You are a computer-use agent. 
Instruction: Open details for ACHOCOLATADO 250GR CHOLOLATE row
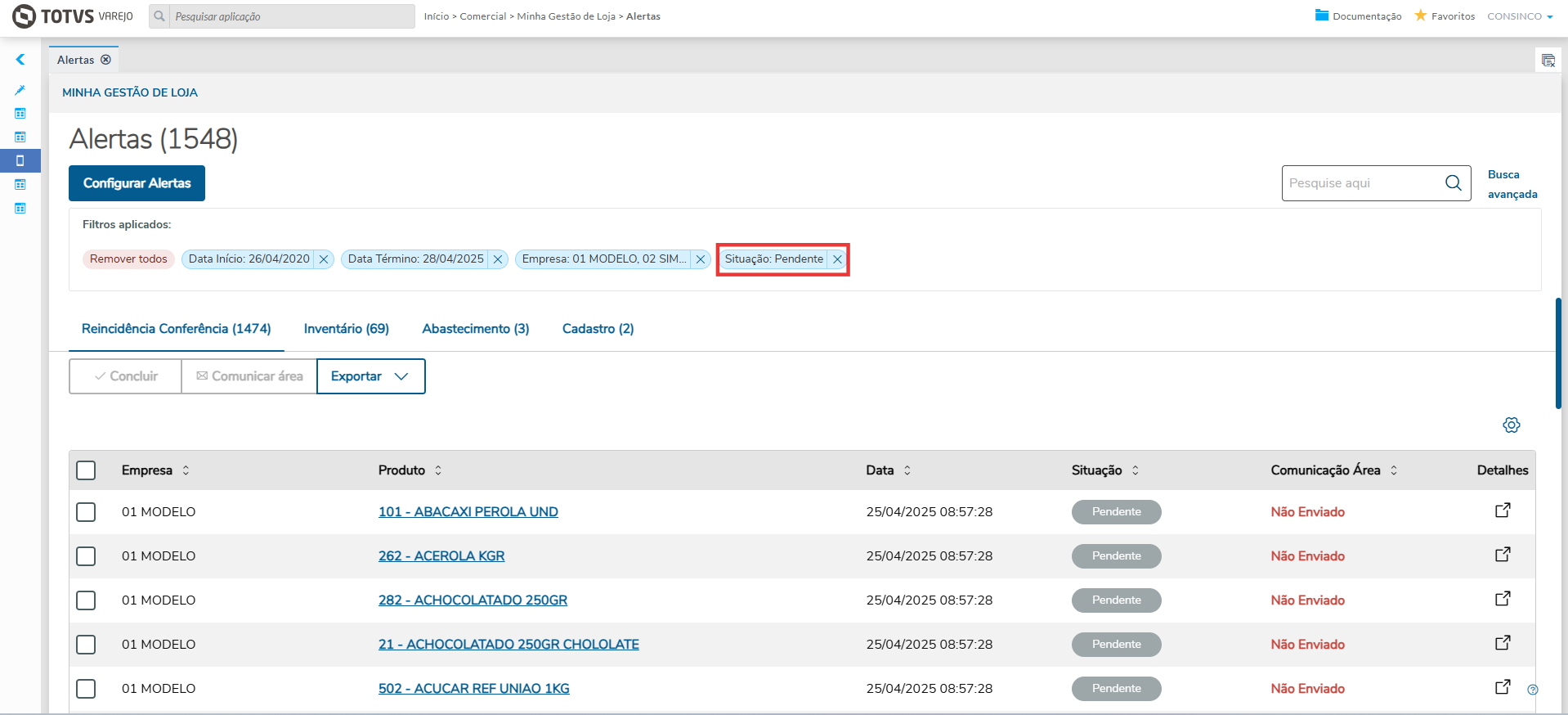(1503, 643)
